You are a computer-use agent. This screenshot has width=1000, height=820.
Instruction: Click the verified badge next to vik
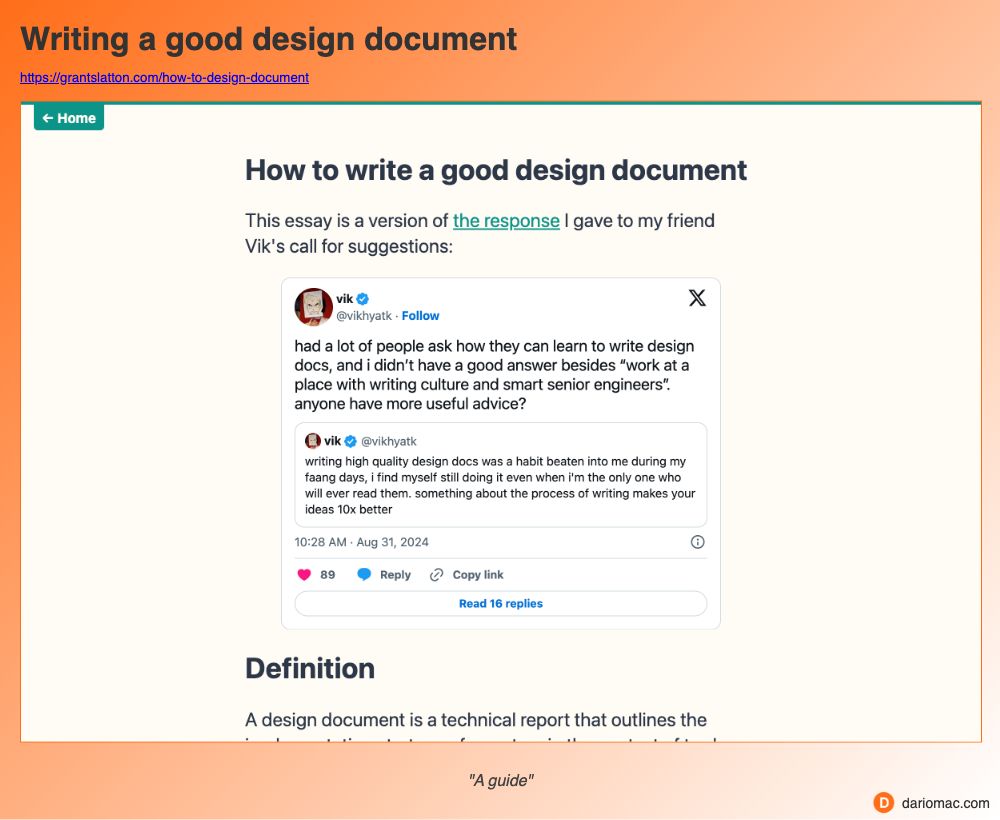point(363,298)
